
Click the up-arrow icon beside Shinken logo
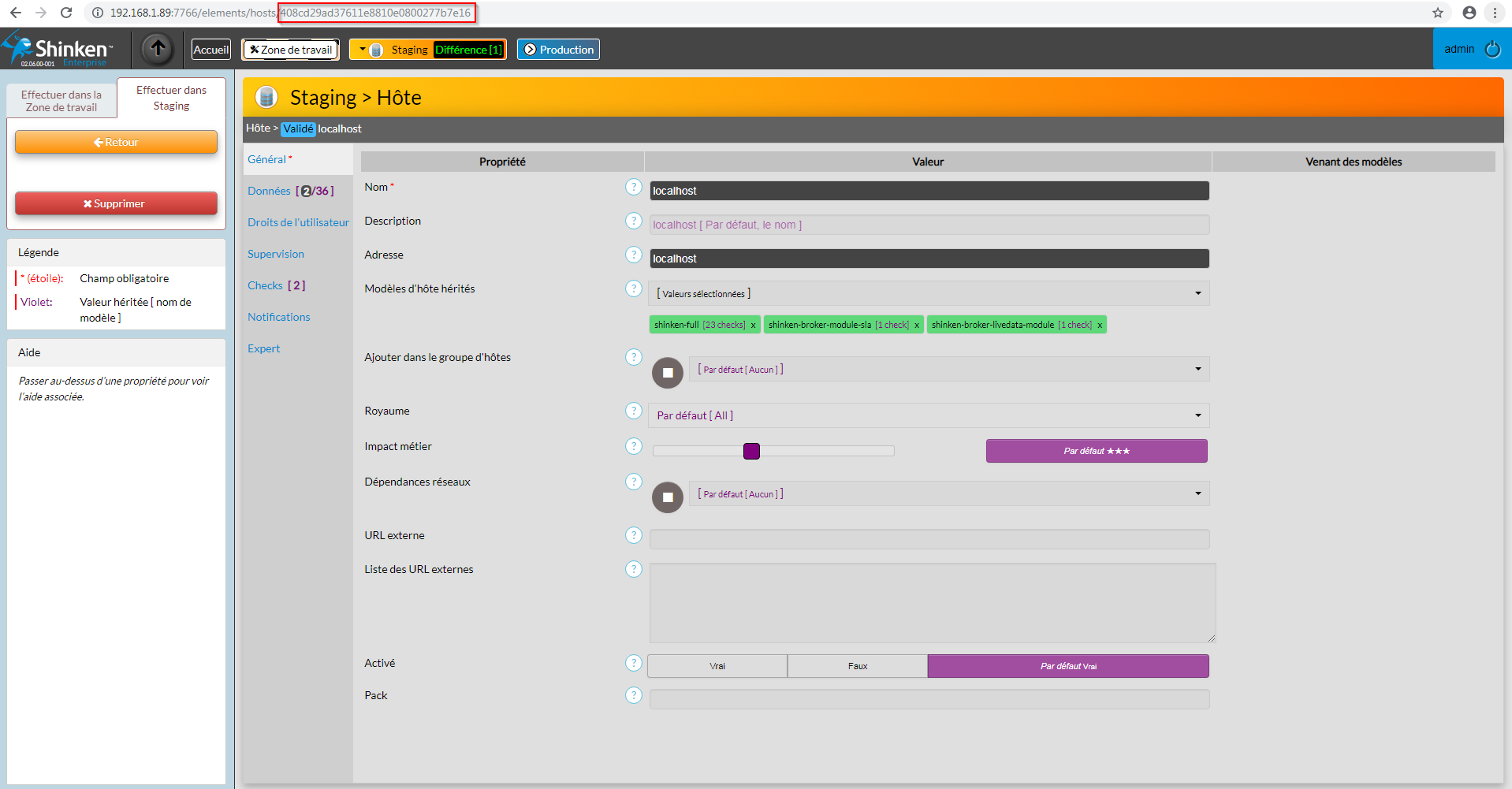click(x=158, y=49)
